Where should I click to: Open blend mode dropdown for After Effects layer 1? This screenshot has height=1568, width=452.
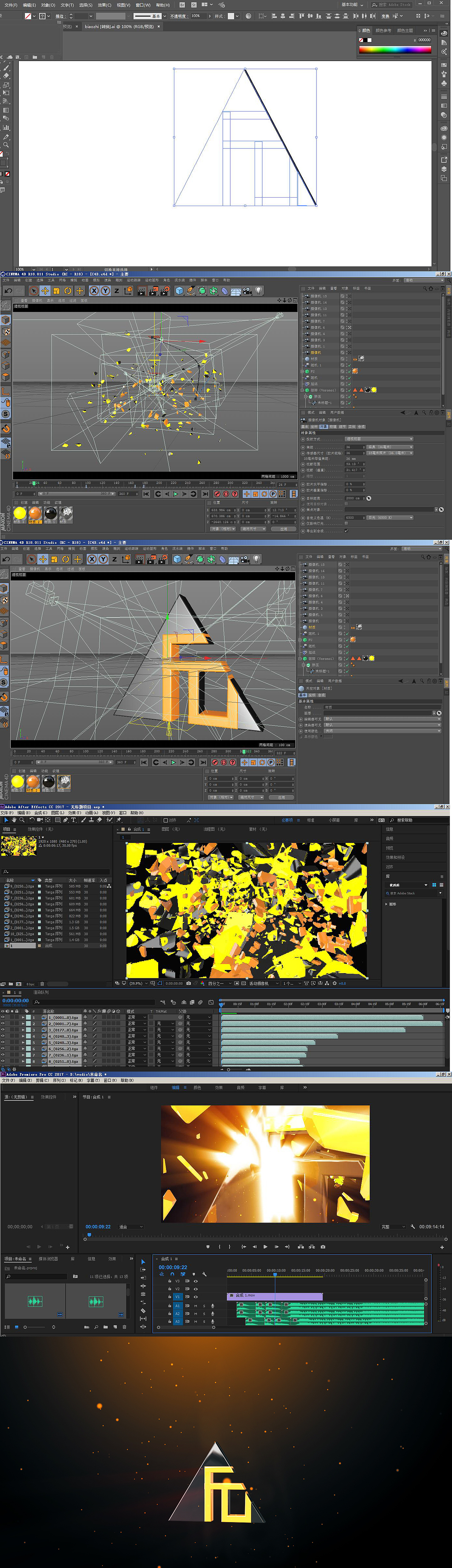coord(137,1017)
